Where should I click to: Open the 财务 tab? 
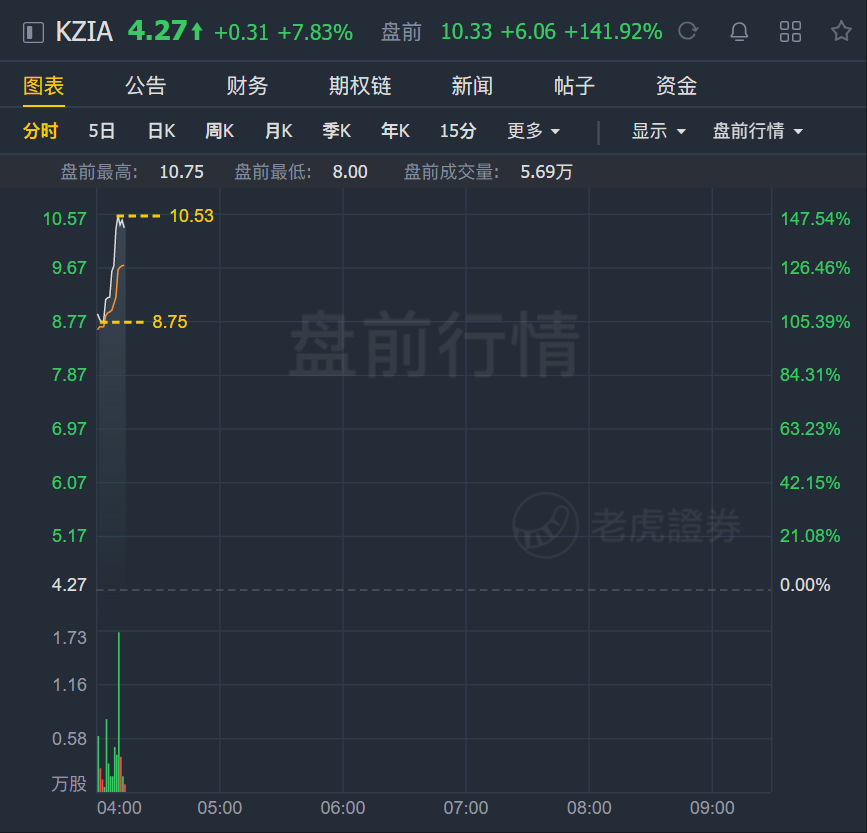point(247,86)
